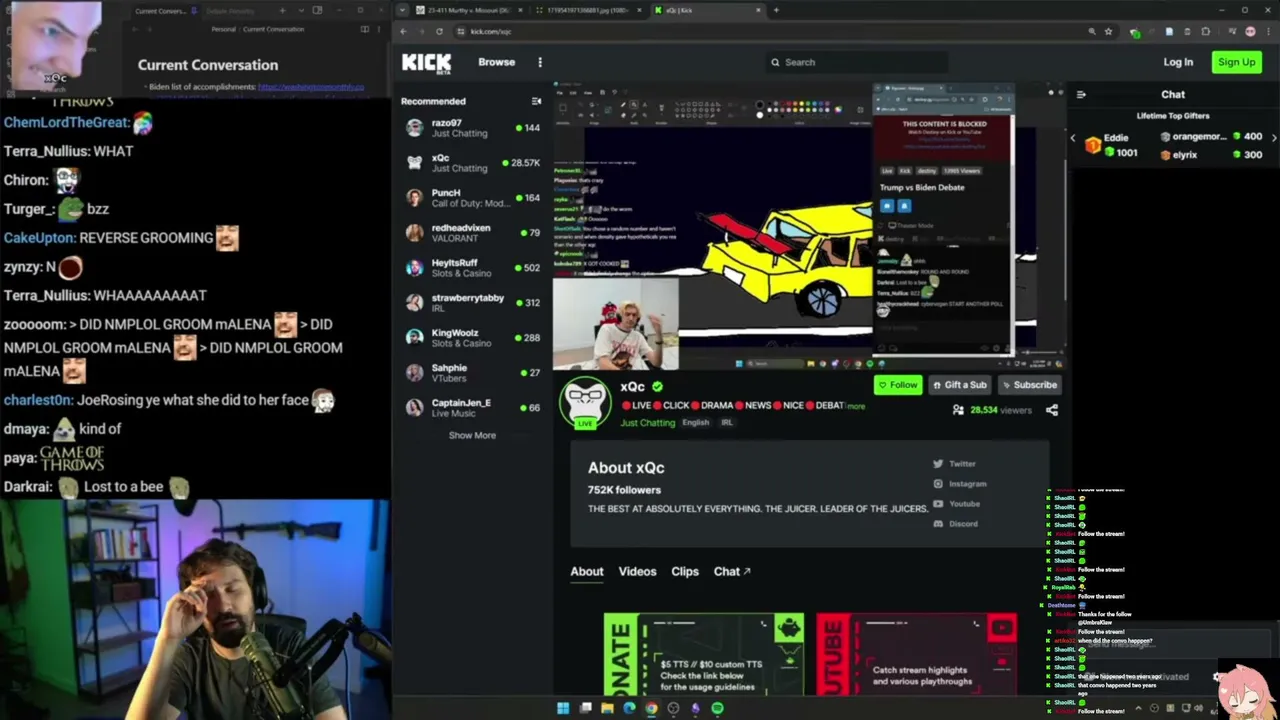Collapse the Chat panel arrow
The height and width of the screenshot is (720, 1280).
pyautogui.click(x=1081, y=95)
